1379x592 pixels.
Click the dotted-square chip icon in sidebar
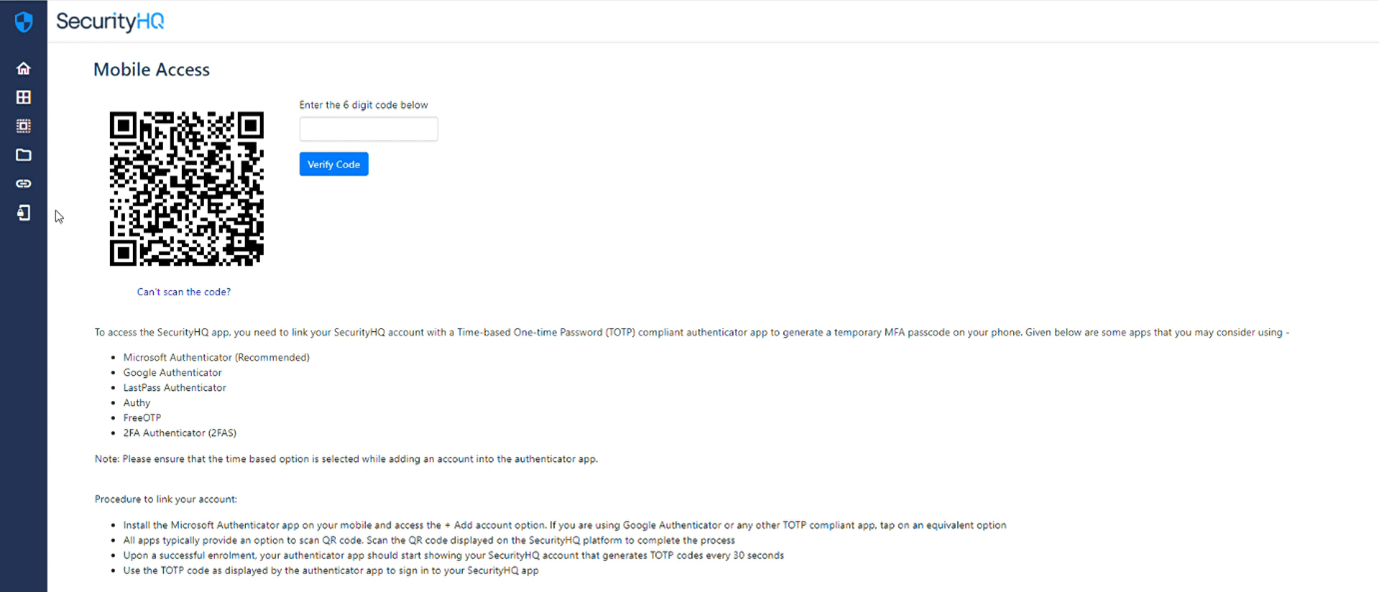23,126
